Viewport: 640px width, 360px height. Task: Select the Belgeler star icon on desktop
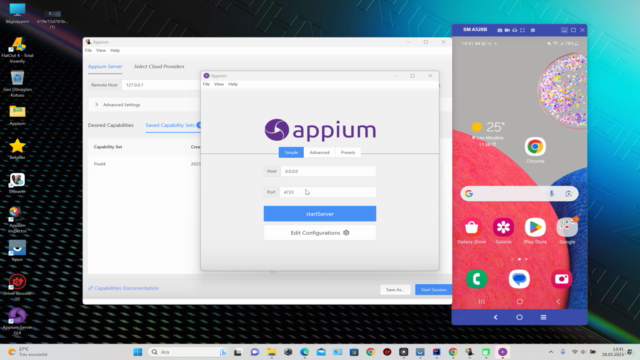point(17,149)
